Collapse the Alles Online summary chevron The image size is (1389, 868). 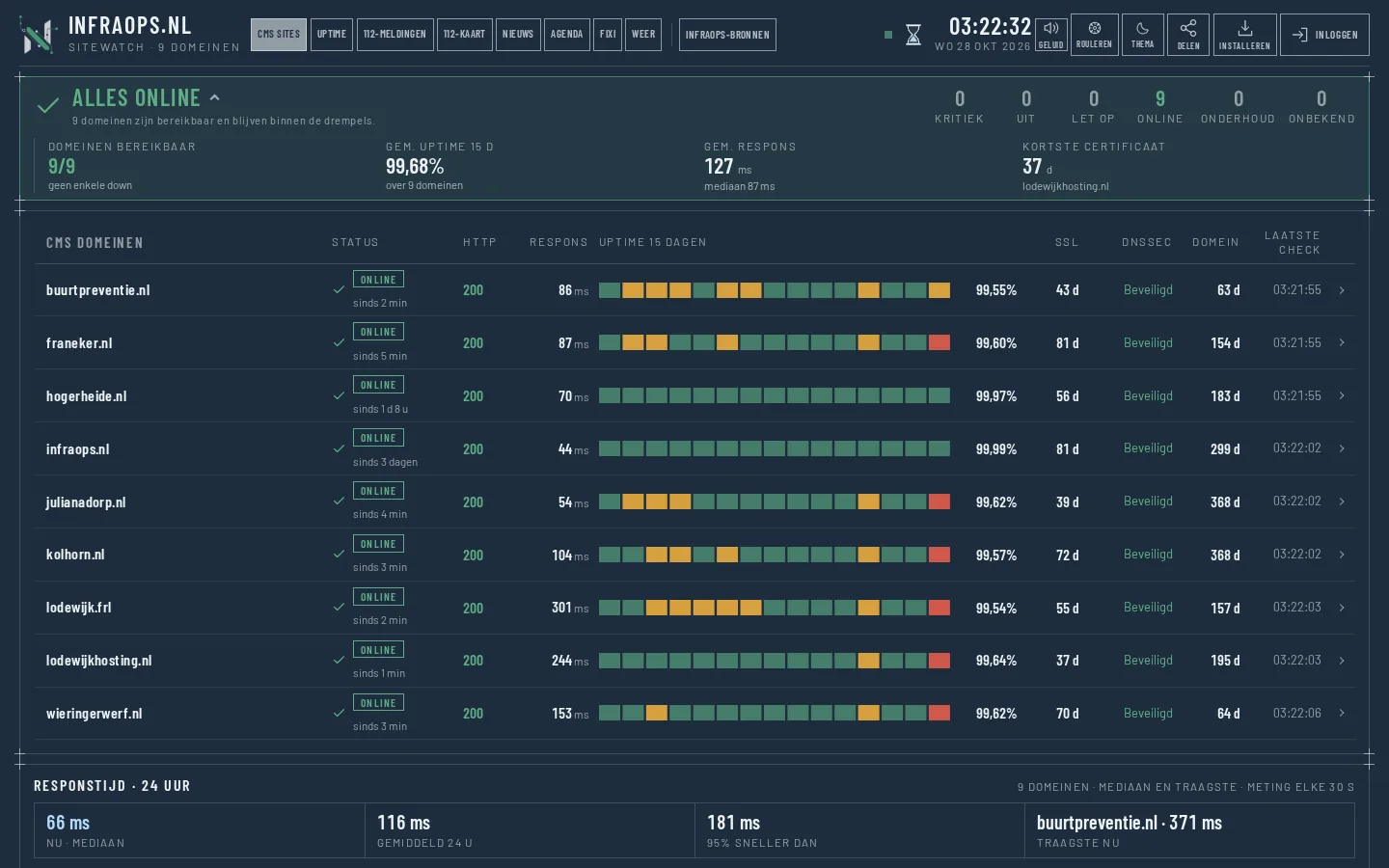tap(214, 97)
